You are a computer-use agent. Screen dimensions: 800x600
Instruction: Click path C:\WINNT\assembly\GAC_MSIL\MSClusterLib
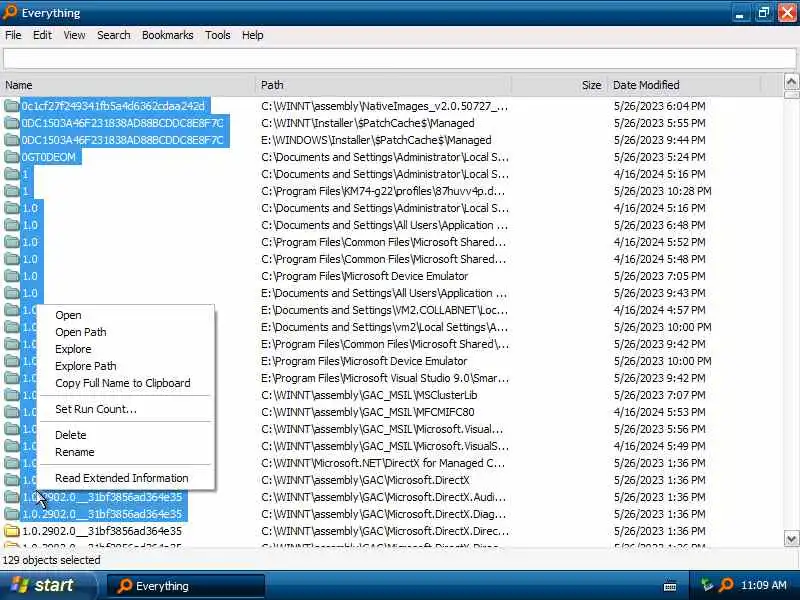pos(369,395)
